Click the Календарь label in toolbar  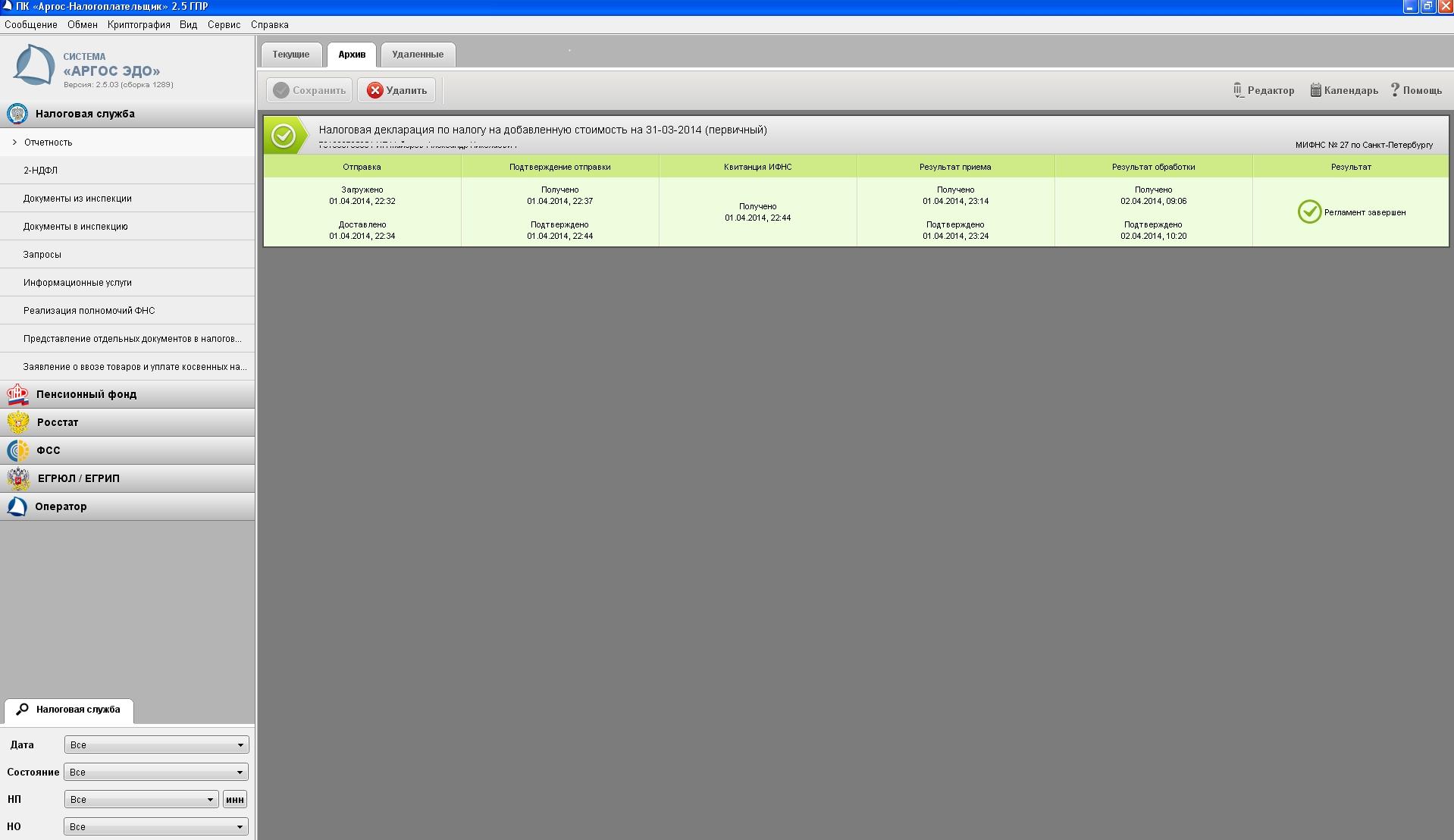point(1352,90)
